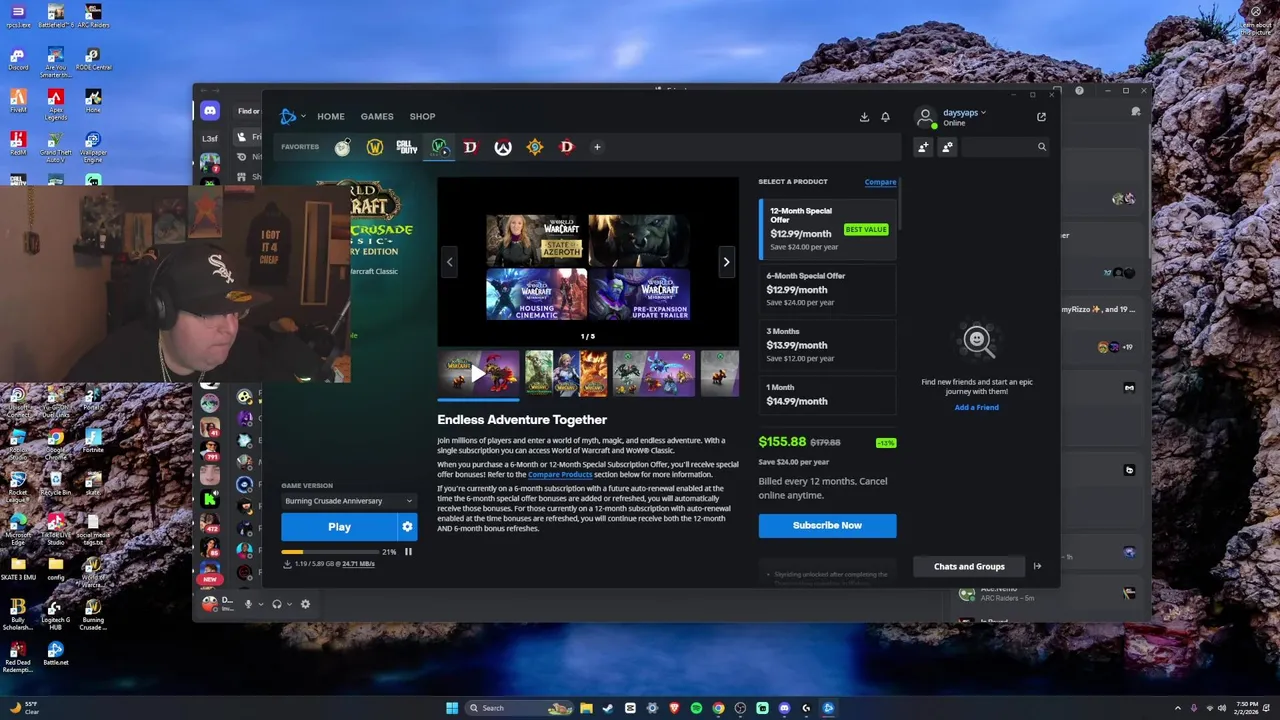Image resolution: width=1280 pixels, height=720 pixels.
Task: Open Google Chrome from the taskbar
Action: (718, 708)
